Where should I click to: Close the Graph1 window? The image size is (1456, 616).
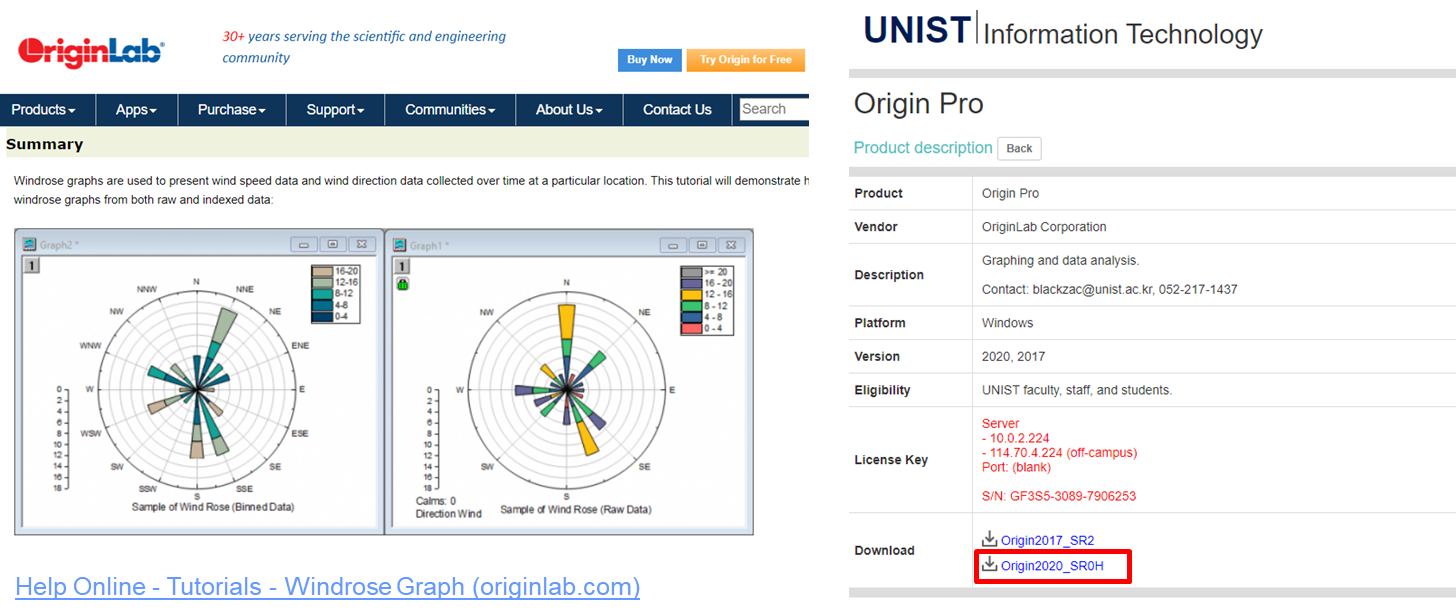click(x=731, y=245)
